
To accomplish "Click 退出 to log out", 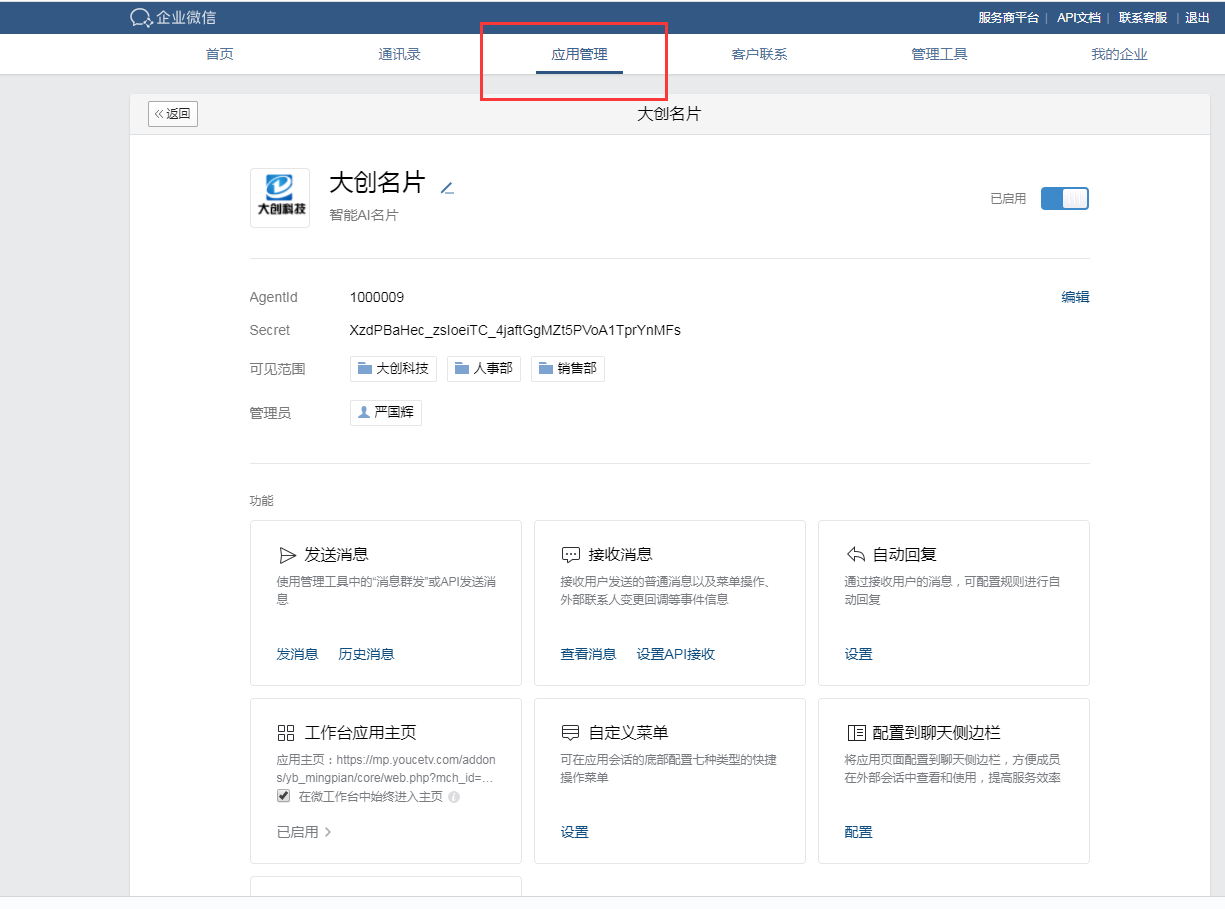I will [1197, 17].
